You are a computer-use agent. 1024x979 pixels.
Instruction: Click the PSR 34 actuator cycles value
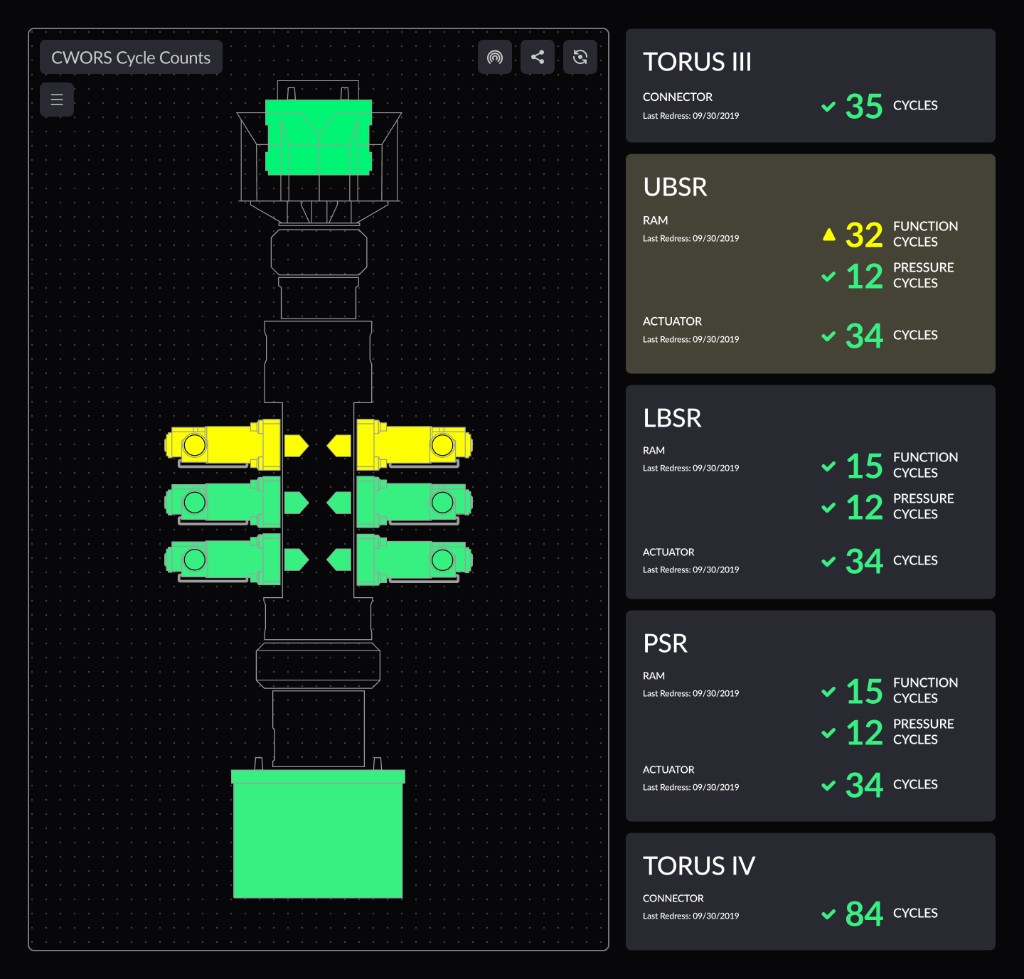(864, 785)
